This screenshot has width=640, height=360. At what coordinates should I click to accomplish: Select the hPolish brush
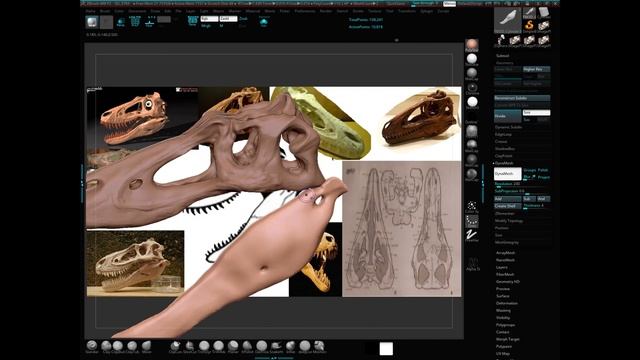pyautogui.click(x=247, y=346)
